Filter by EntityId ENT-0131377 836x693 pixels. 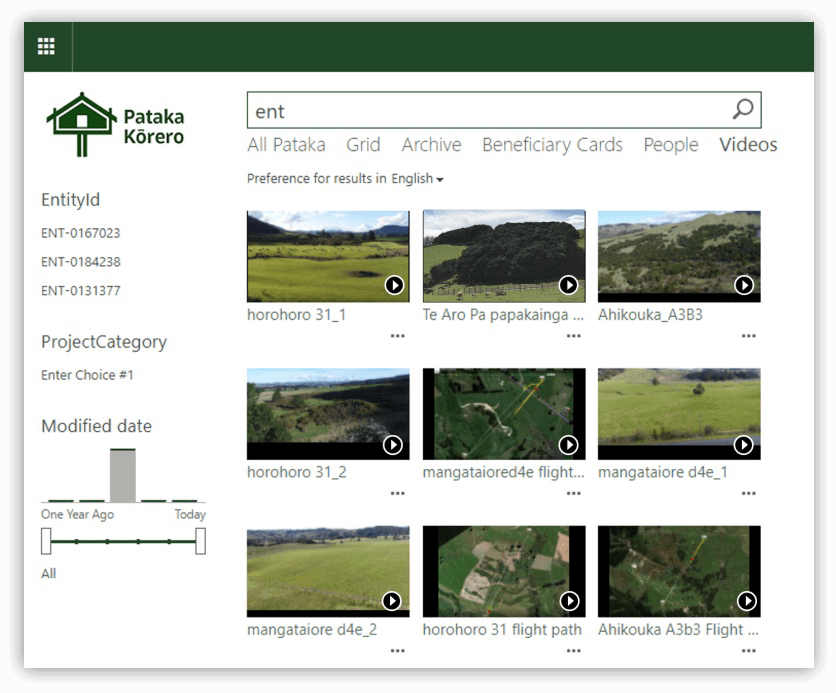click(81, 291)
